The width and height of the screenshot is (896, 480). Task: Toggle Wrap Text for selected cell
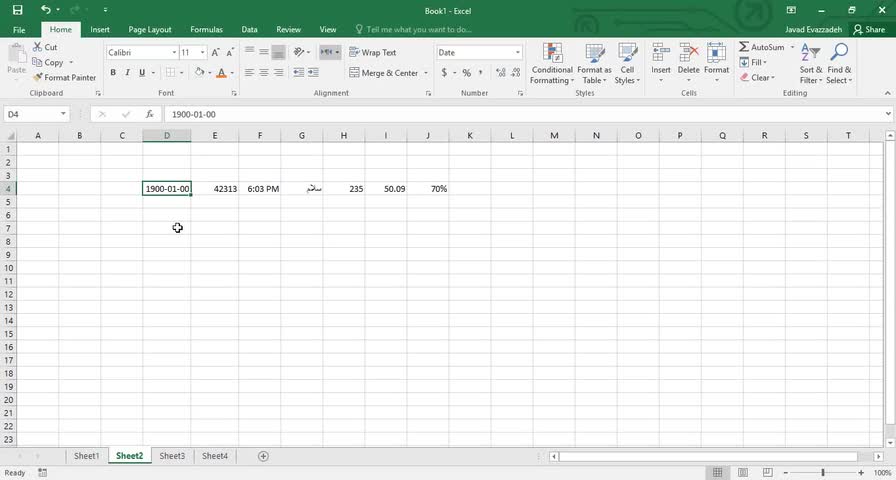pos(373,52)
